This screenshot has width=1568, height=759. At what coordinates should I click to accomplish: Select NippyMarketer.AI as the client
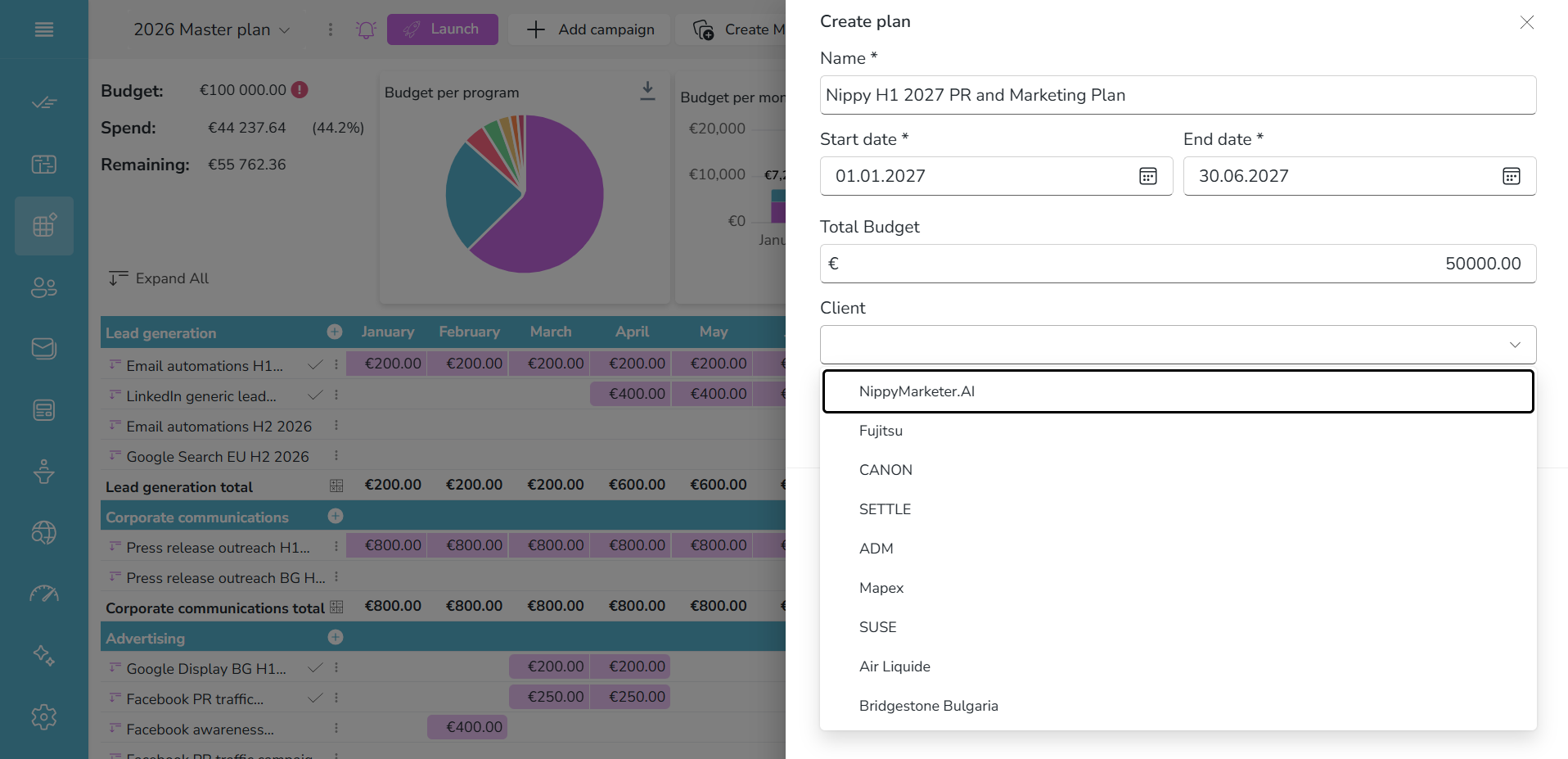[x=1178, y=391]
